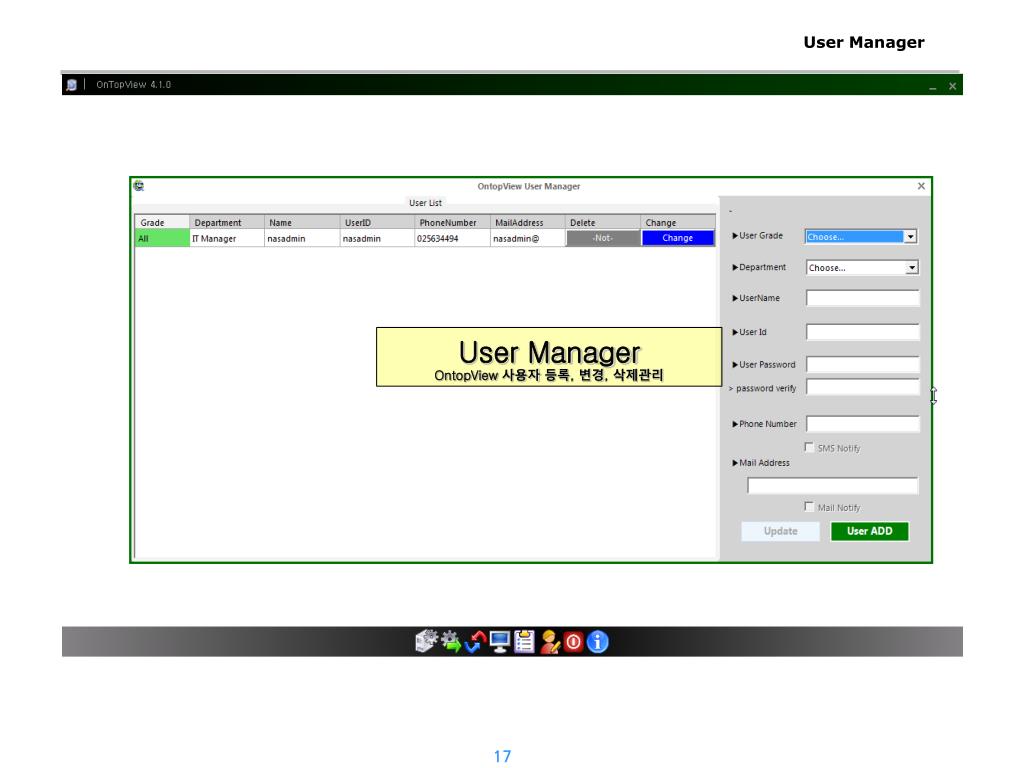The height and width of the screenshot is (768, 1024).
Task: Click the Department column header
Action: [227, 223]
